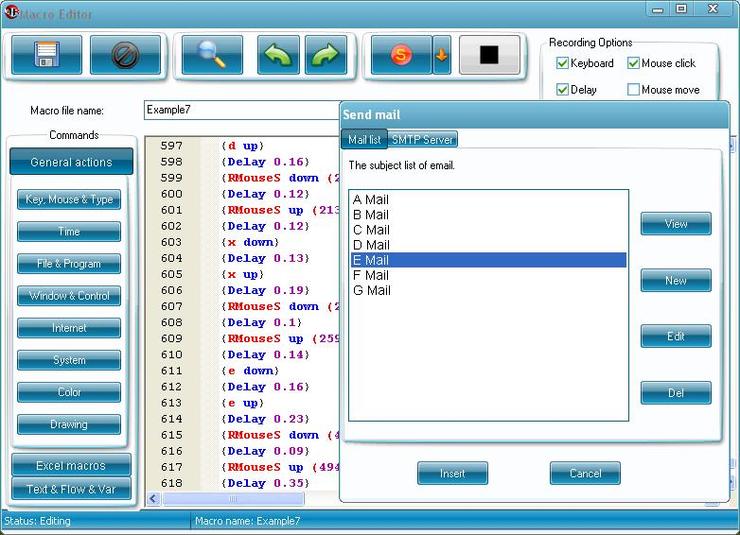740x535 pixels.
Task: Click the green undo arrow icon
Action: [x=278, y=55]
